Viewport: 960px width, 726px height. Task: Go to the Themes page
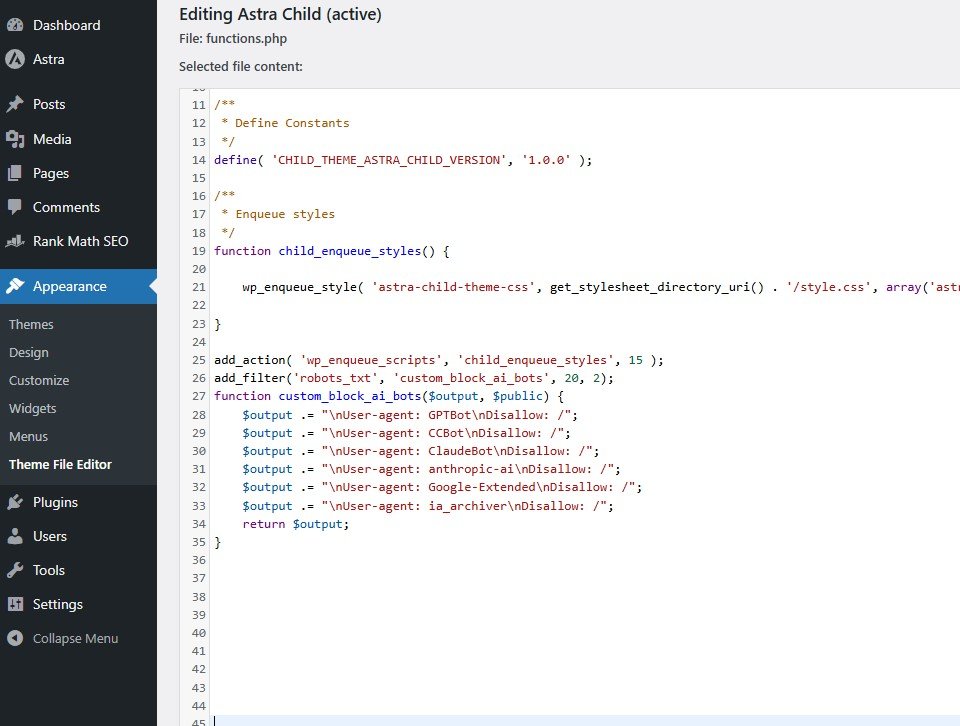[x=31, y=324]
